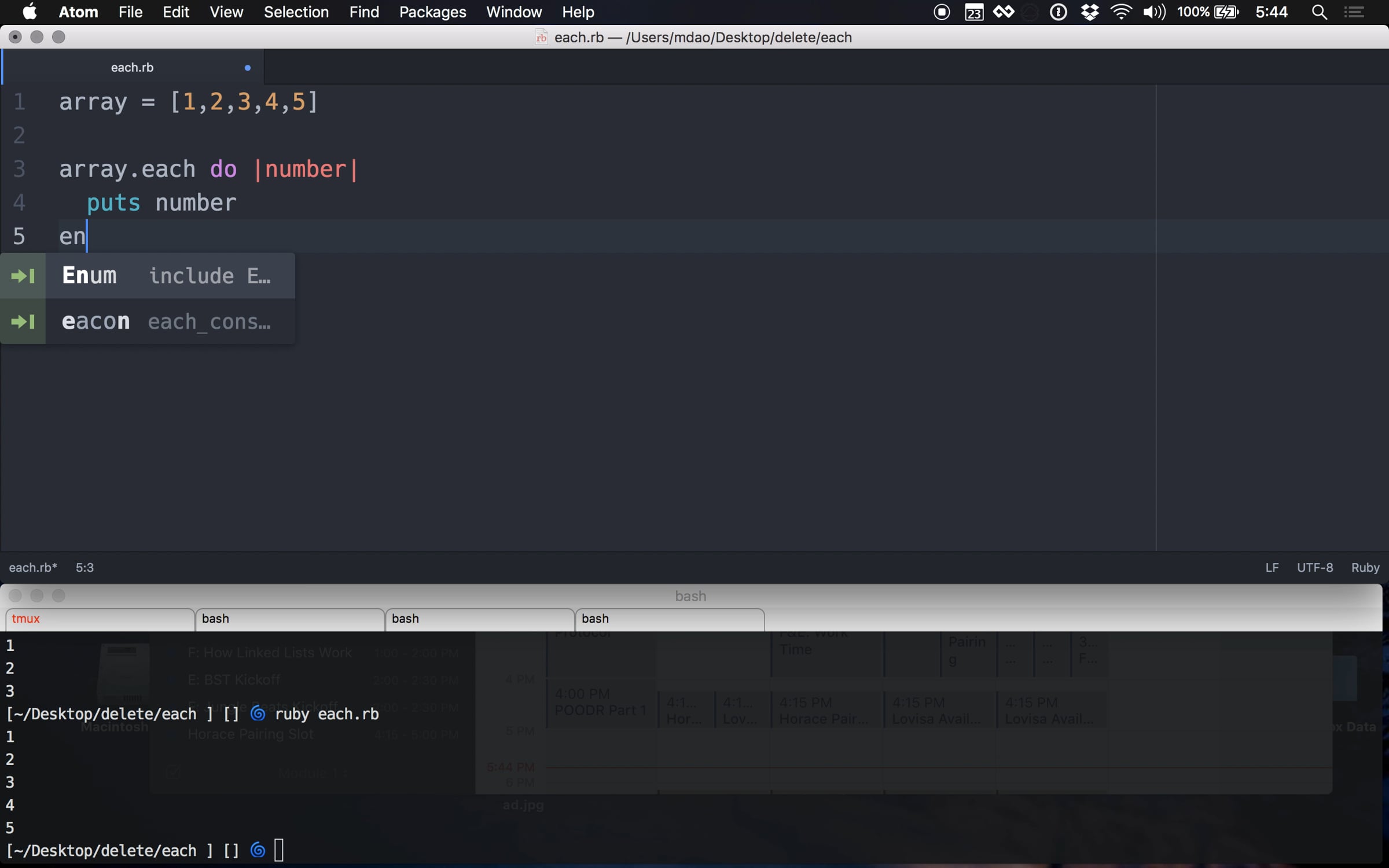Image resolution: width=1389 pixels, height=868 pixels.
Task: Click the 5:44 clock
Action: [x=1272, y=12]
